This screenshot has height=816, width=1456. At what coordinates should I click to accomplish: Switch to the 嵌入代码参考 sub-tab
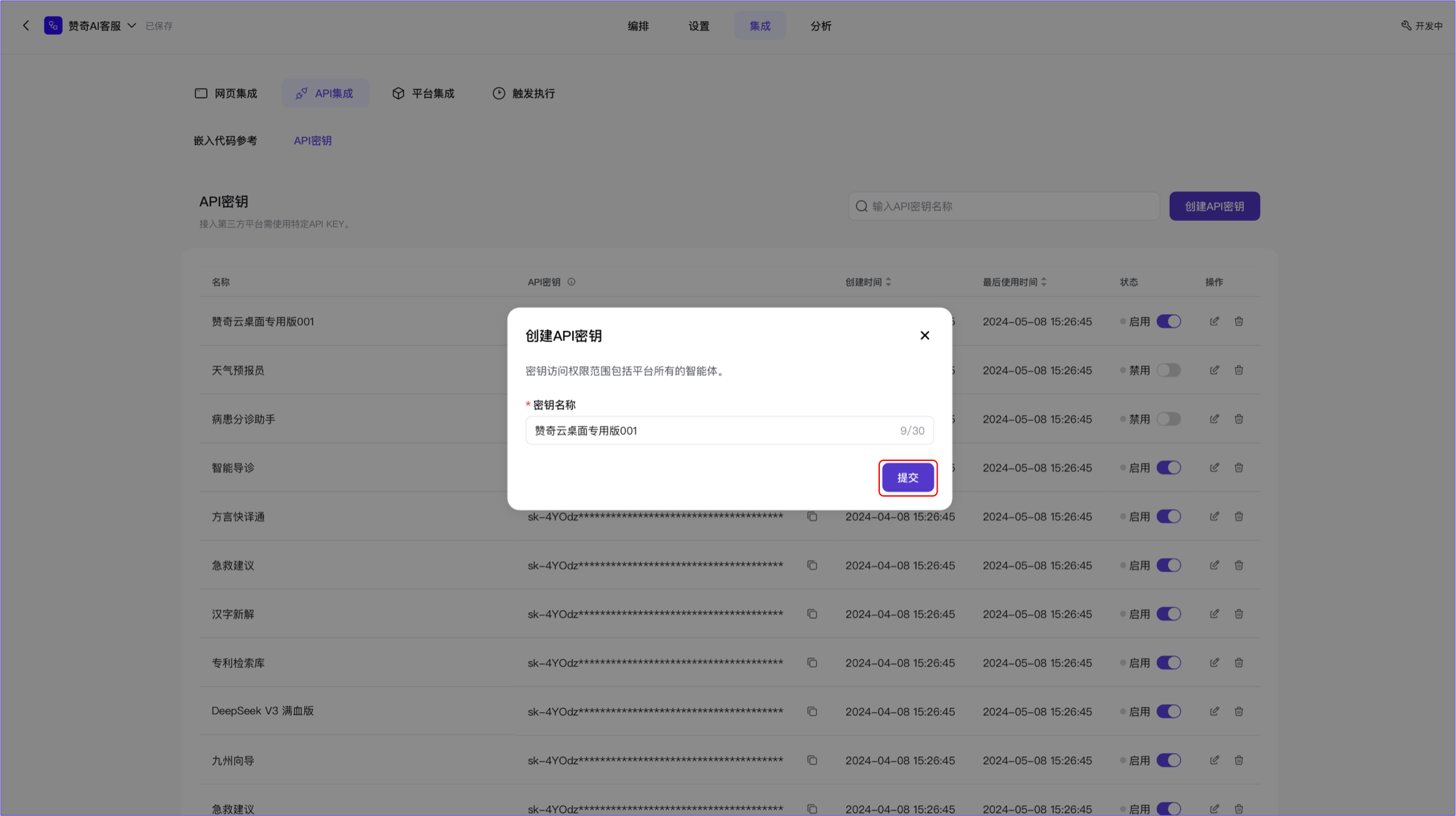coord(226,140)
